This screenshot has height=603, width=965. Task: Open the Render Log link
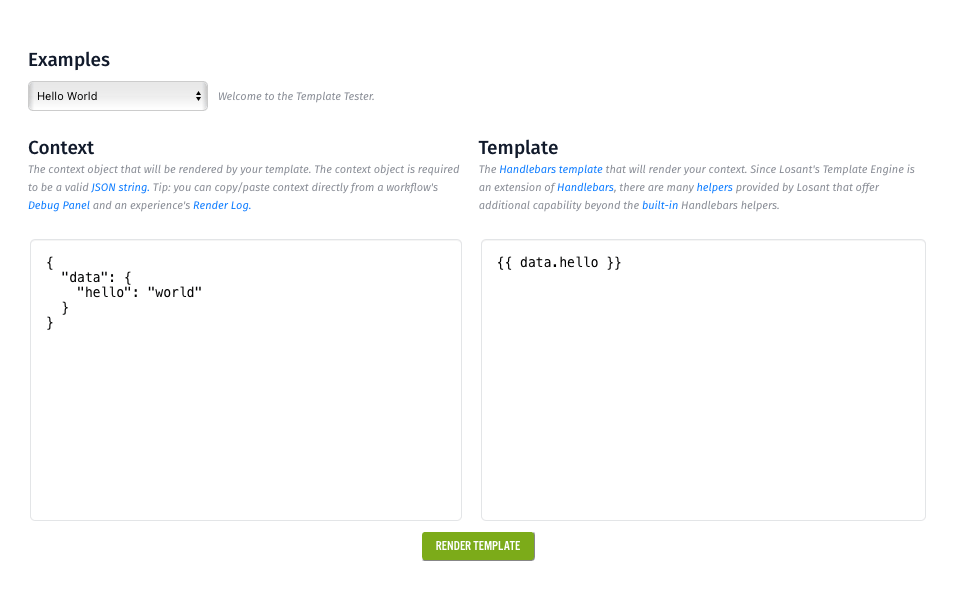click(x=221, y=205)
